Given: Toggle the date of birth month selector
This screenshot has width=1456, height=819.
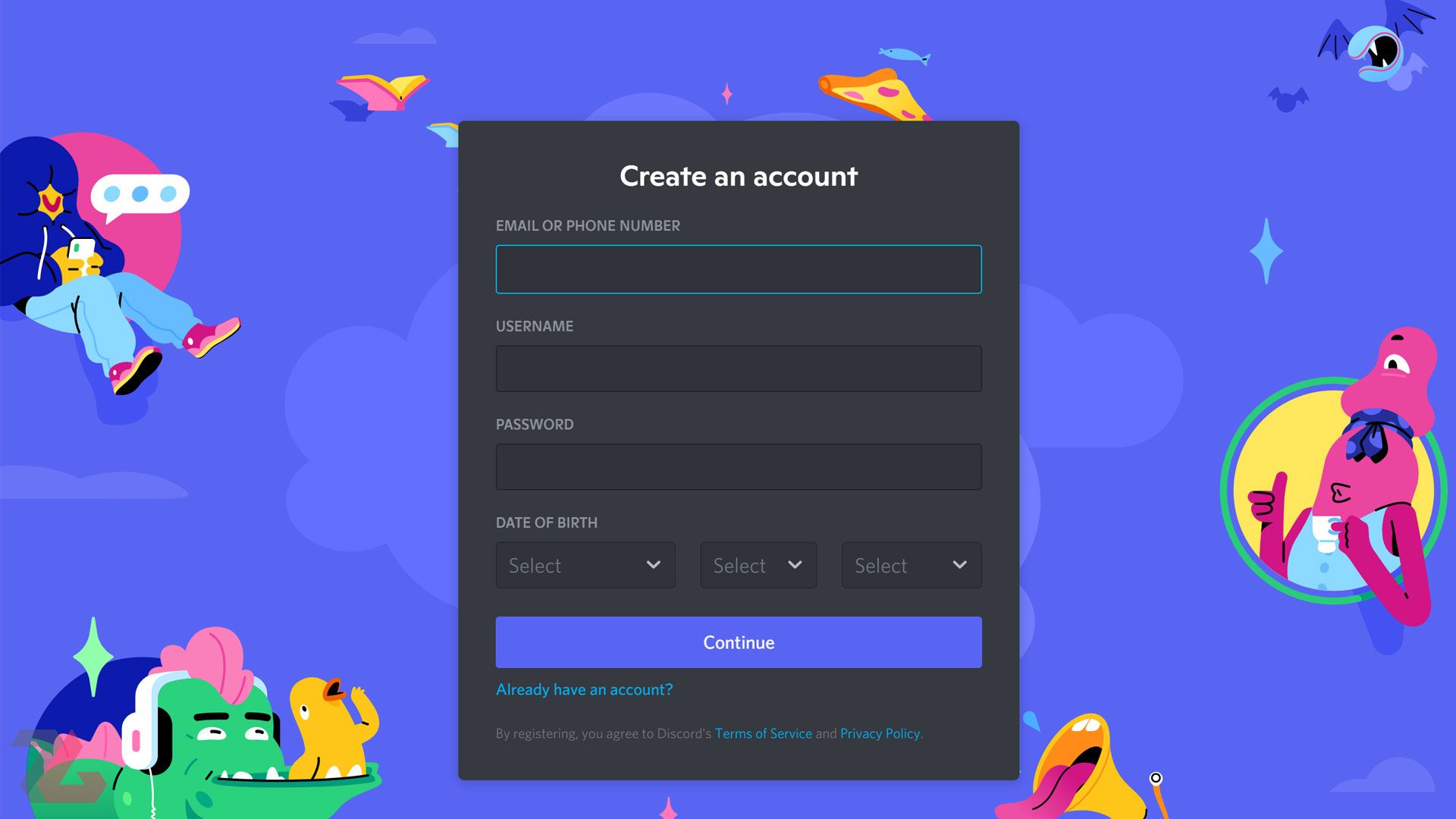Looking at the screenshot, I should click(584, 564).
